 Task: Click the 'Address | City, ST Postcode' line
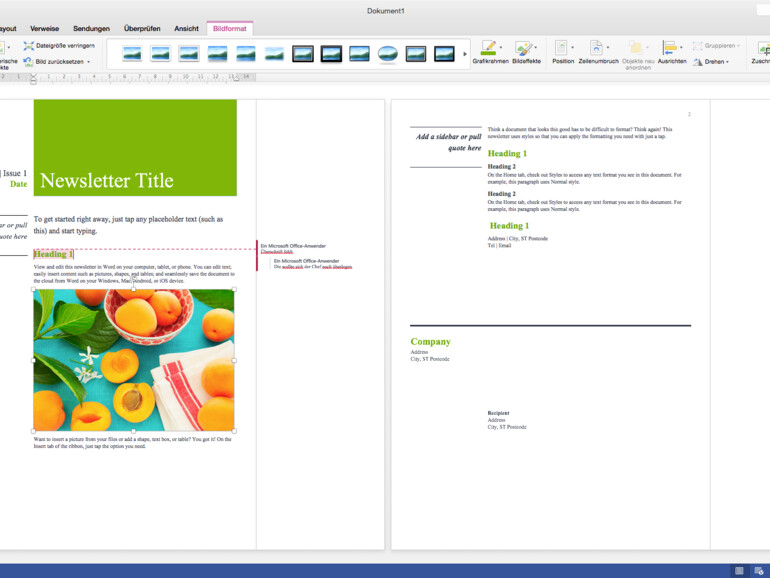tap(518, 239)
